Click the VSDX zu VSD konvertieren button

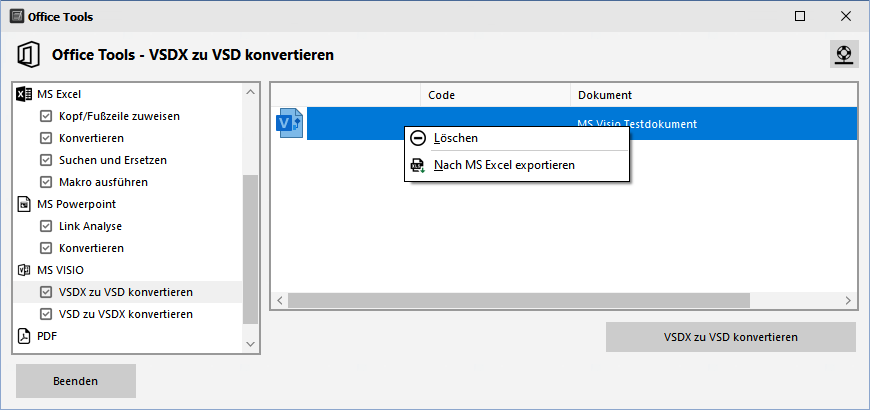point(731,337)
